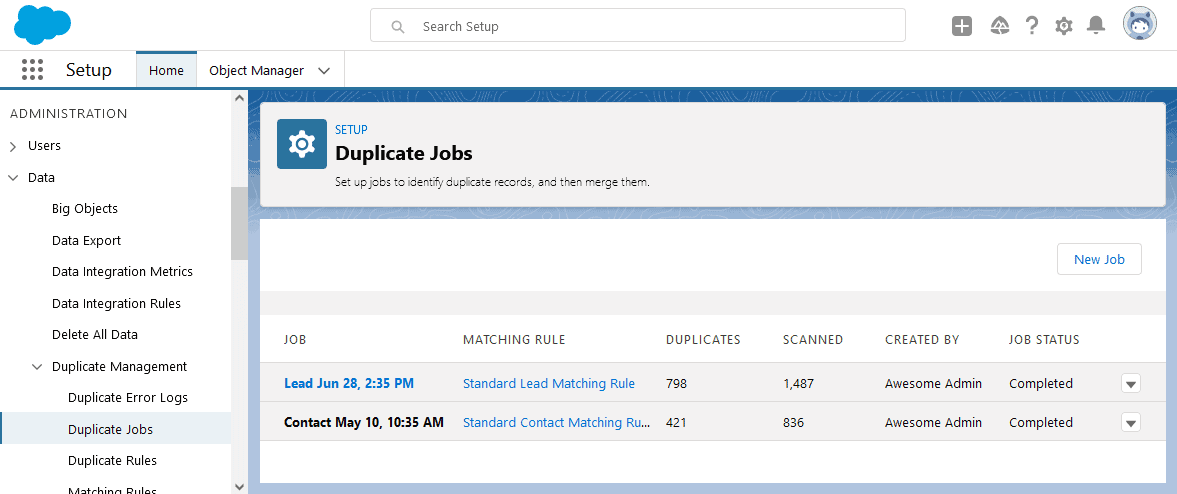Click the SCANNED column header
Image resolution: width=1177 pixels, height=494 pixels.
pos(813,339)
